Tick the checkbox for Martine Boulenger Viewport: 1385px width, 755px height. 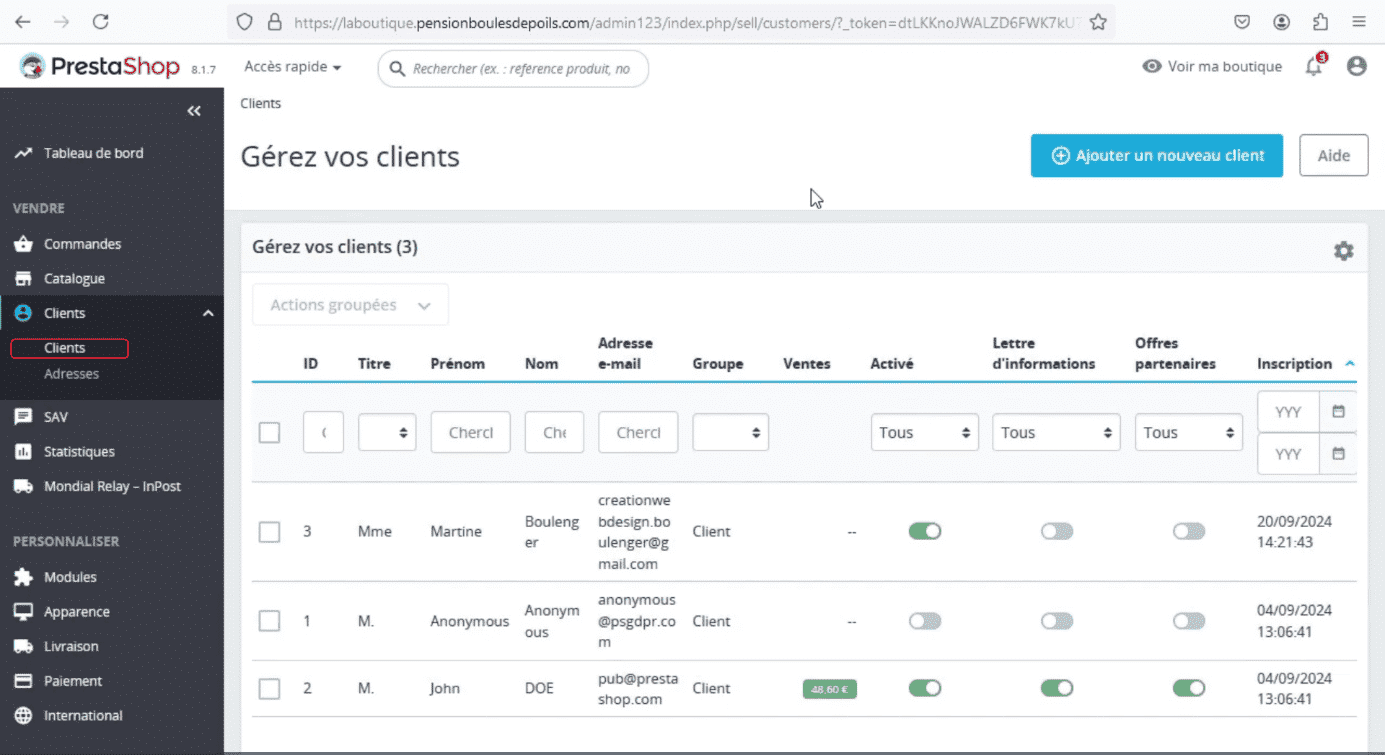click(269, 531)
